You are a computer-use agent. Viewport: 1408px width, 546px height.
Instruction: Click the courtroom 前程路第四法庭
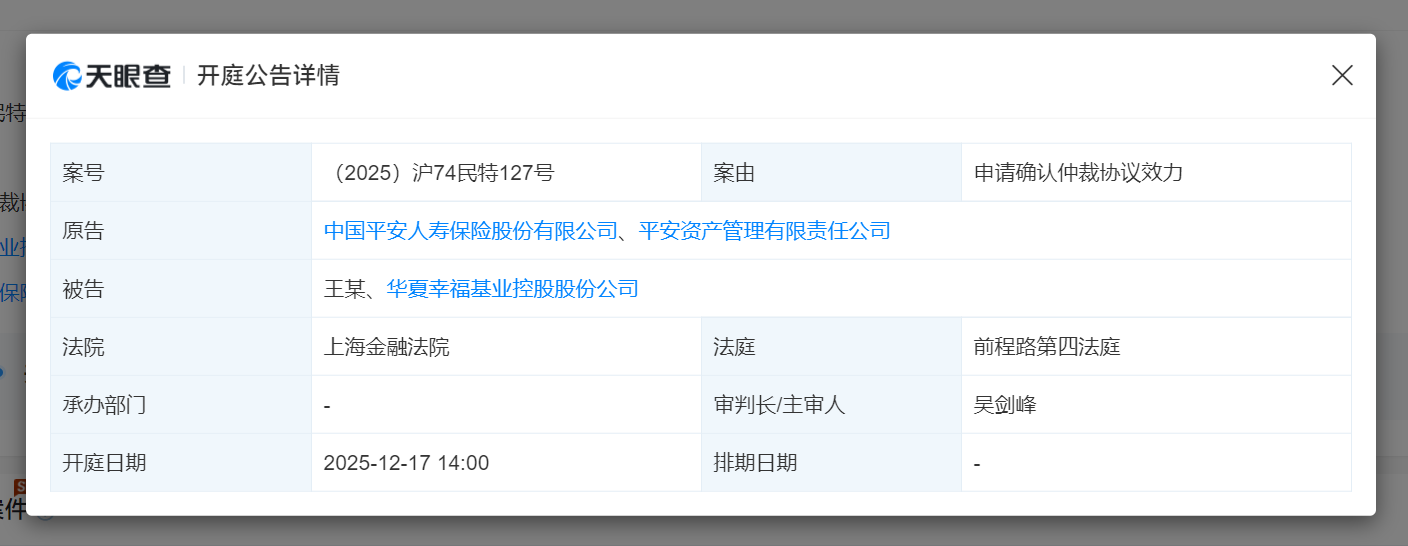[1047, 347]
